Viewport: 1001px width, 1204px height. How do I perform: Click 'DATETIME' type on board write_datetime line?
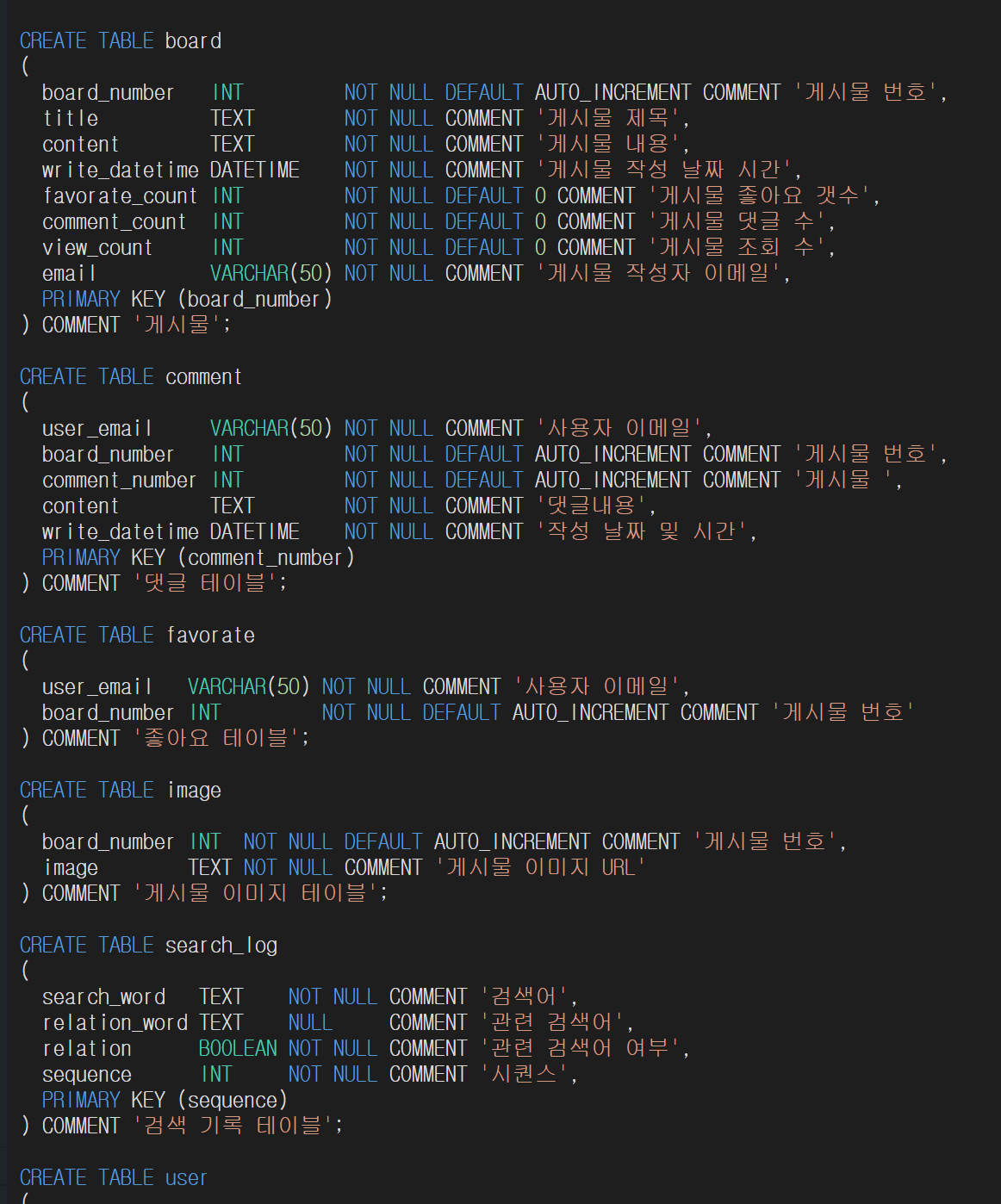255,170
